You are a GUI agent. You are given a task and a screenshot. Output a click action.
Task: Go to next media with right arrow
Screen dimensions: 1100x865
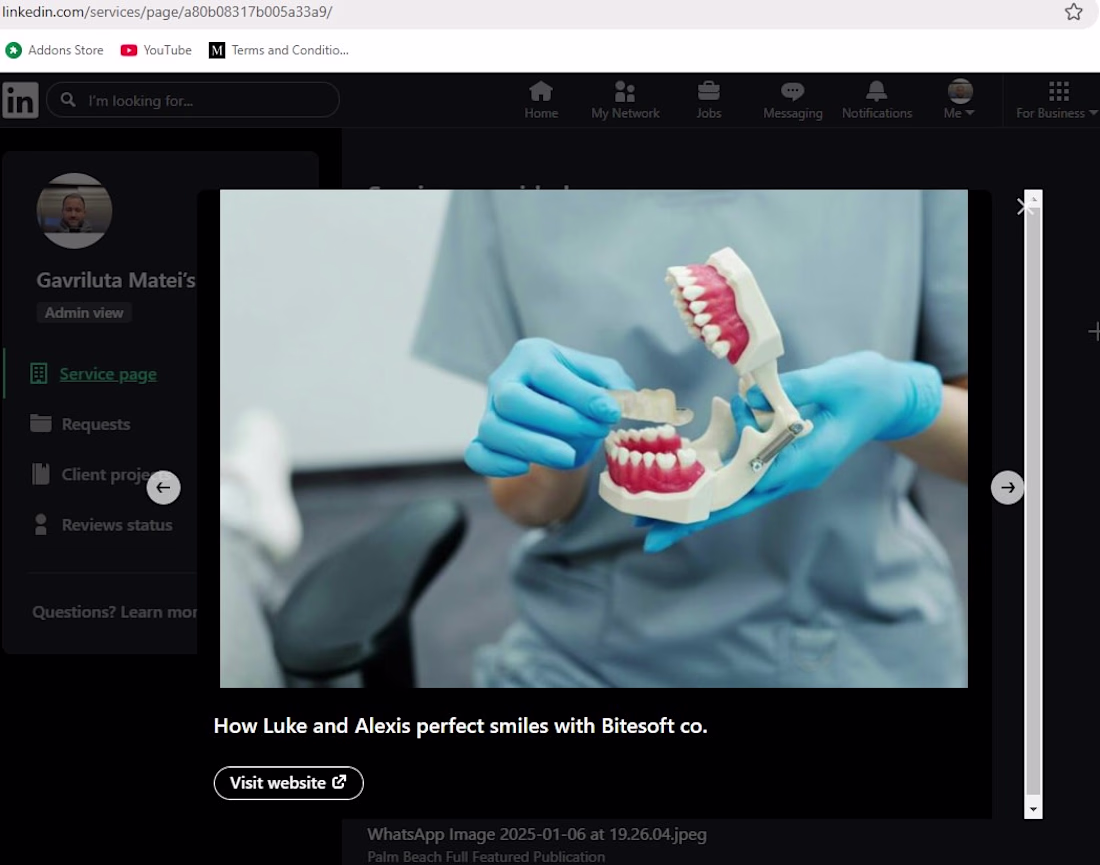point(1007,488)
